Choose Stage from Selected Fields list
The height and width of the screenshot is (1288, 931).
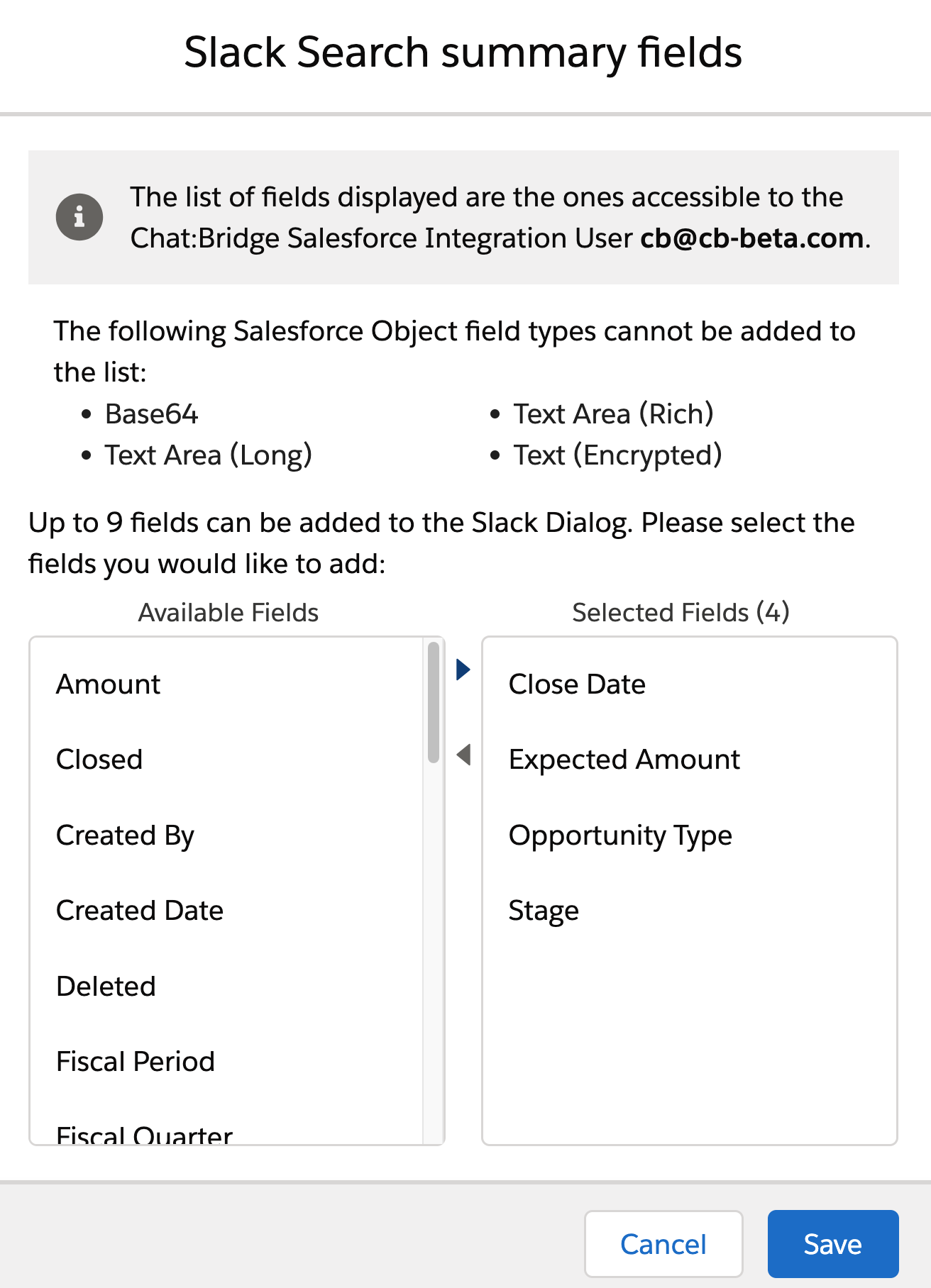(x=544, y=911)
